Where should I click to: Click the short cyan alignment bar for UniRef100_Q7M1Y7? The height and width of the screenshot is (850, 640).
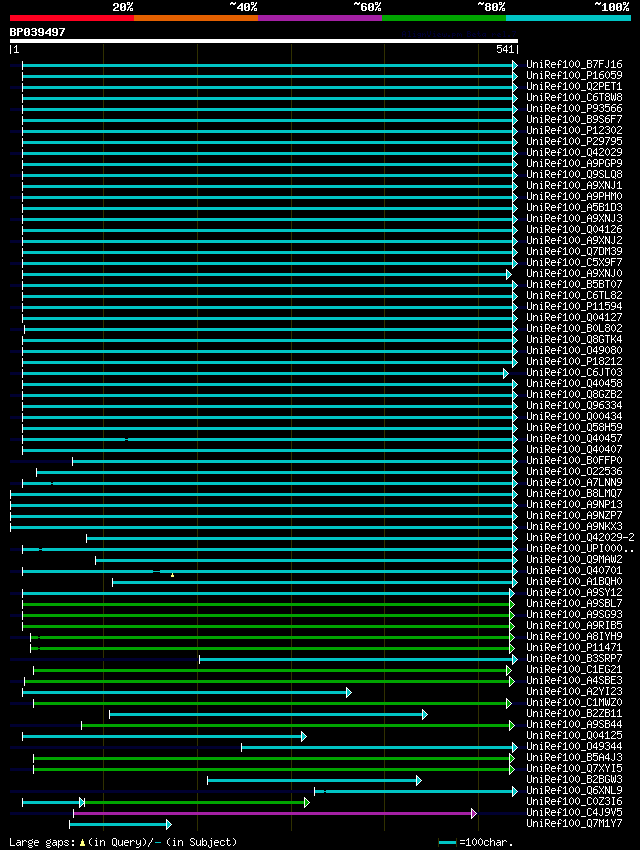[120, 825]
